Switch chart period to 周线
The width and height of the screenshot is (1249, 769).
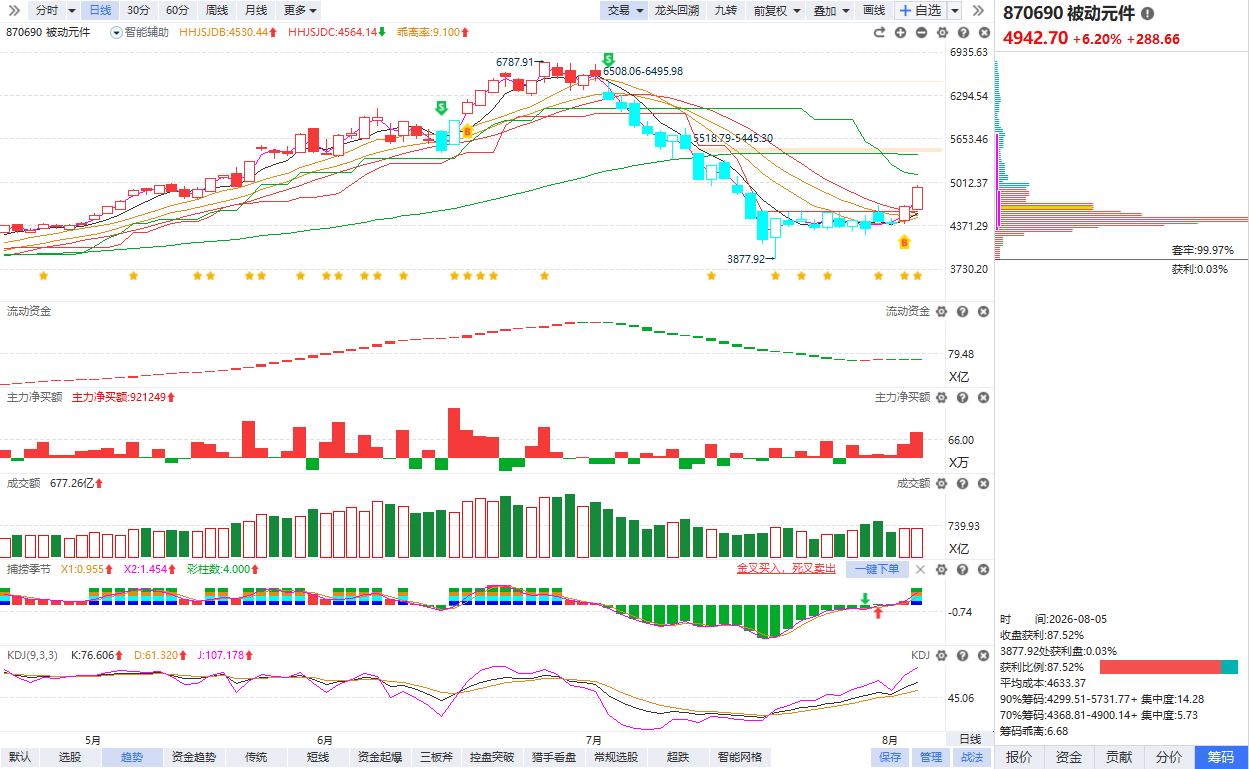[x=217, y=10]
